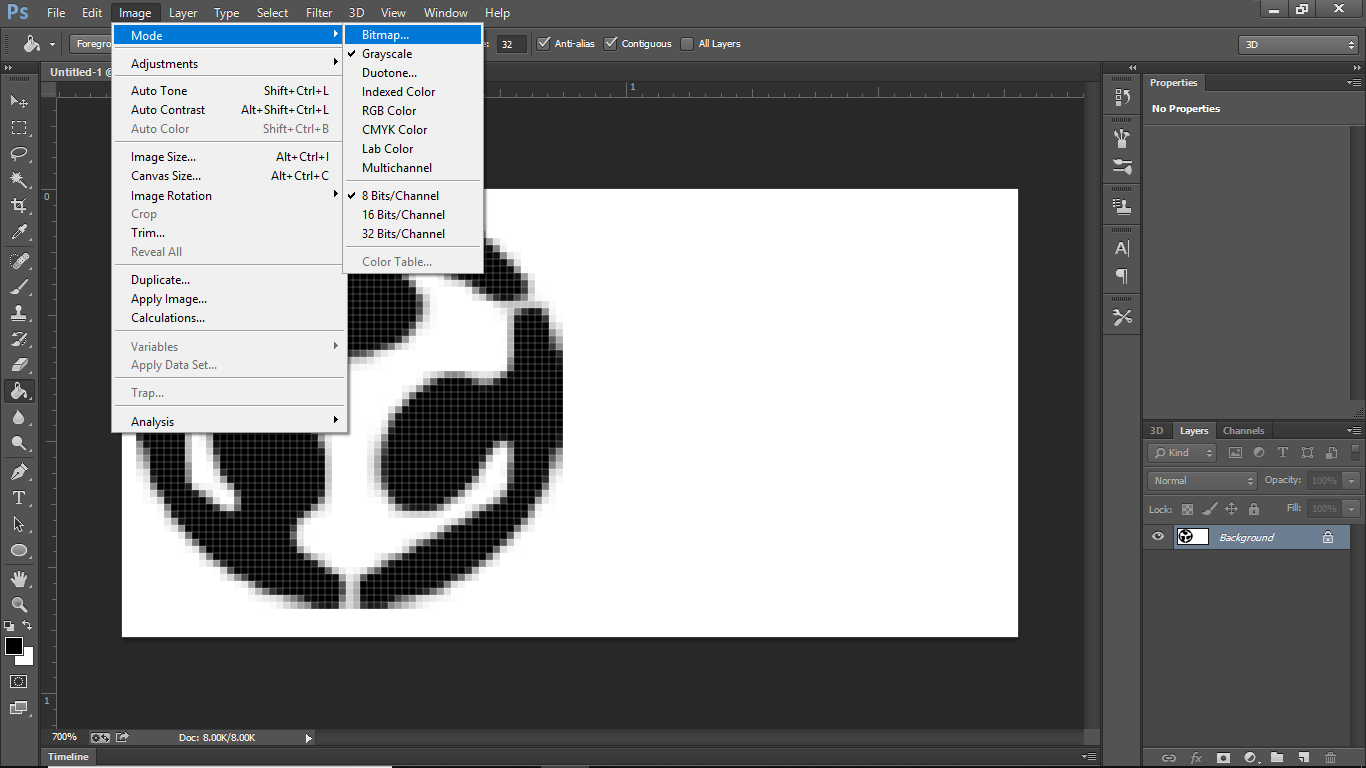Viewport: 1366px width, 768px height.
Task: Select the Hand tool
Action: [19, 579]
